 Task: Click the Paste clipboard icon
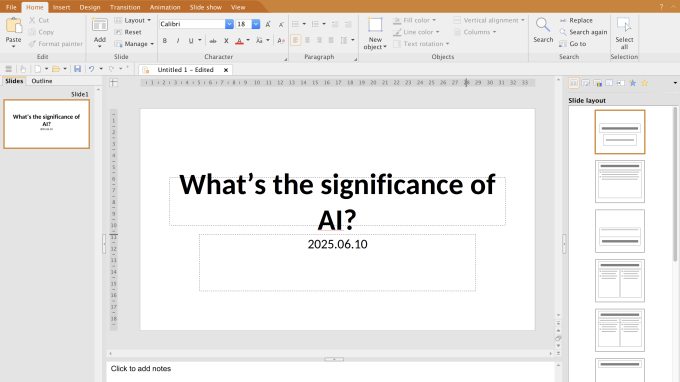pyautogui.click(x=13, y=25)
